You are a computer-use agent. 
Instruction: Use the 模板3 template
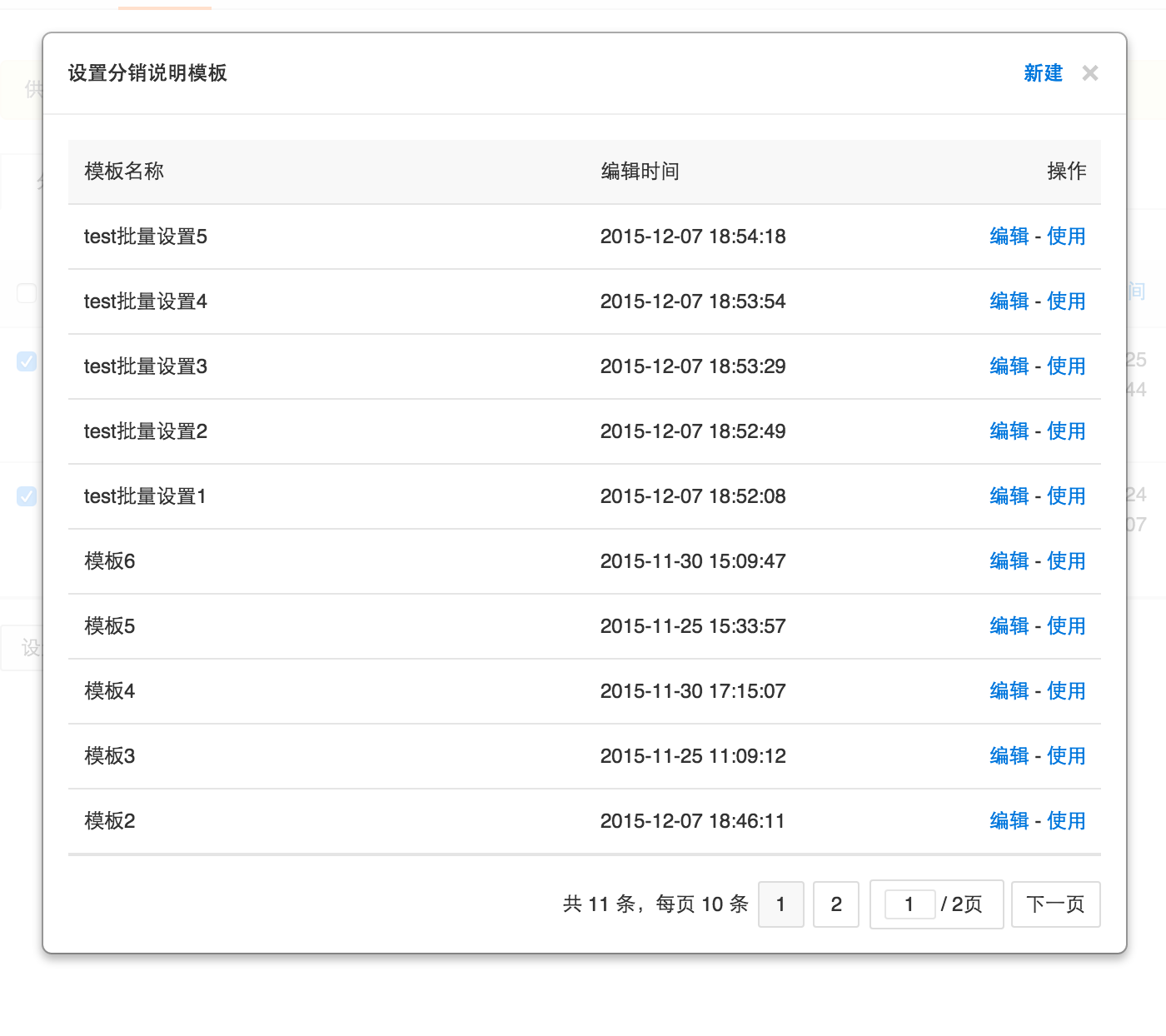click(1066, 756)
